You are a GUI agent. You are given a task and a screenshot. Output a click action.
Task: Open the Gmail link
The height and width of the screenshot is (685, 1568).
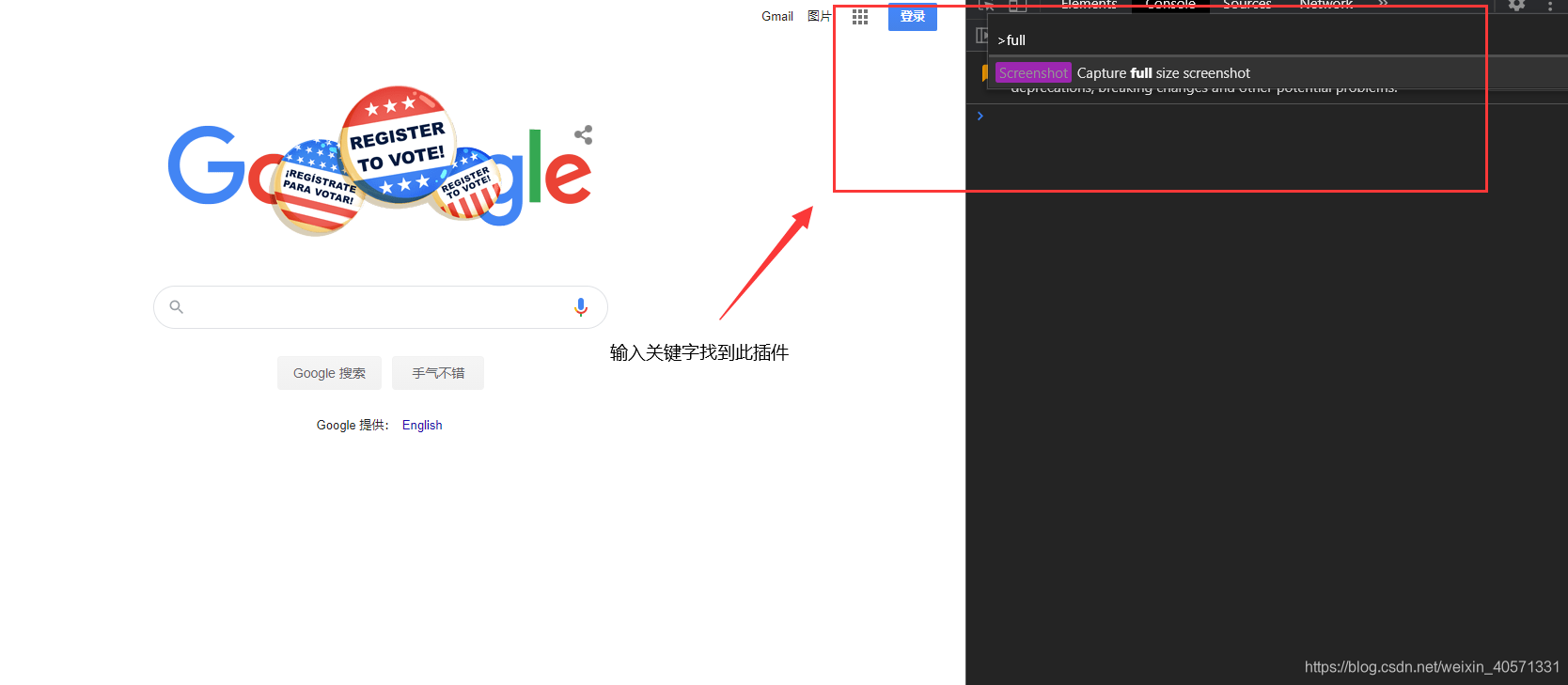click(777, 16)
